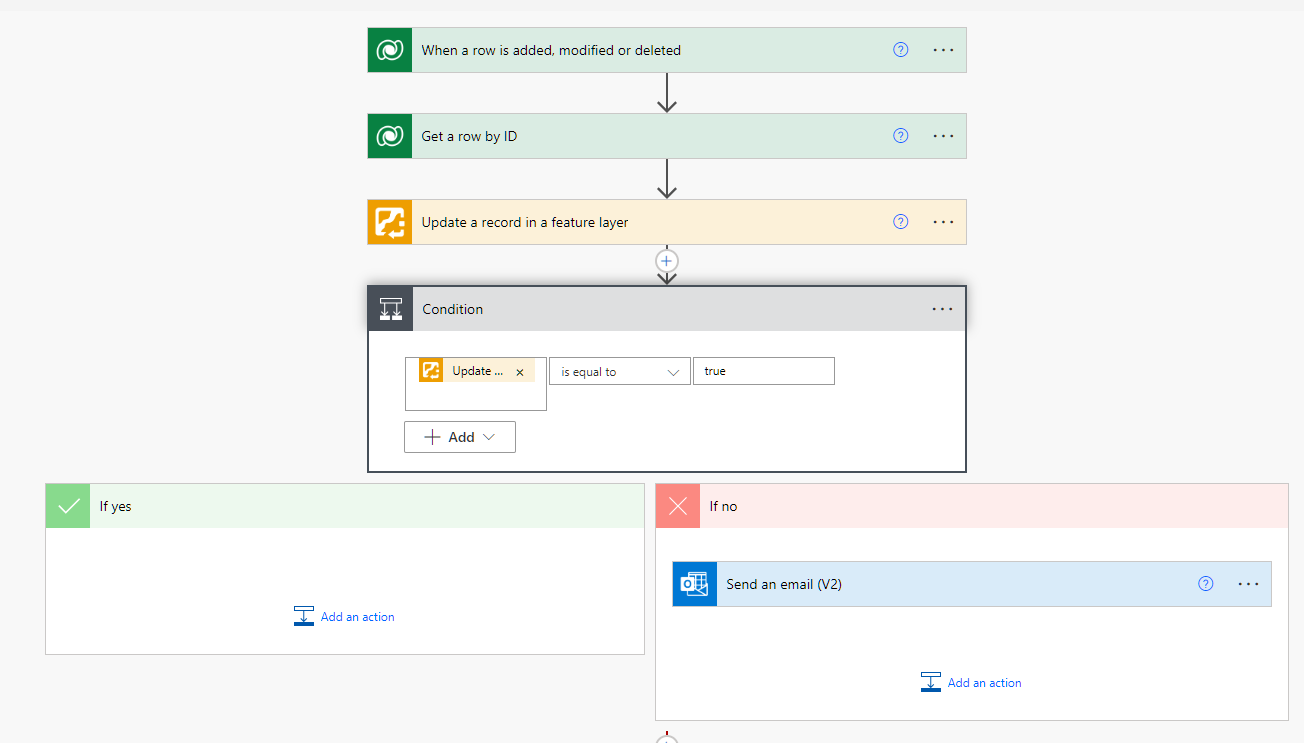Select the Outlook icon on Send an email action
Screen dimensions: 1304x743
coord(694,583)
